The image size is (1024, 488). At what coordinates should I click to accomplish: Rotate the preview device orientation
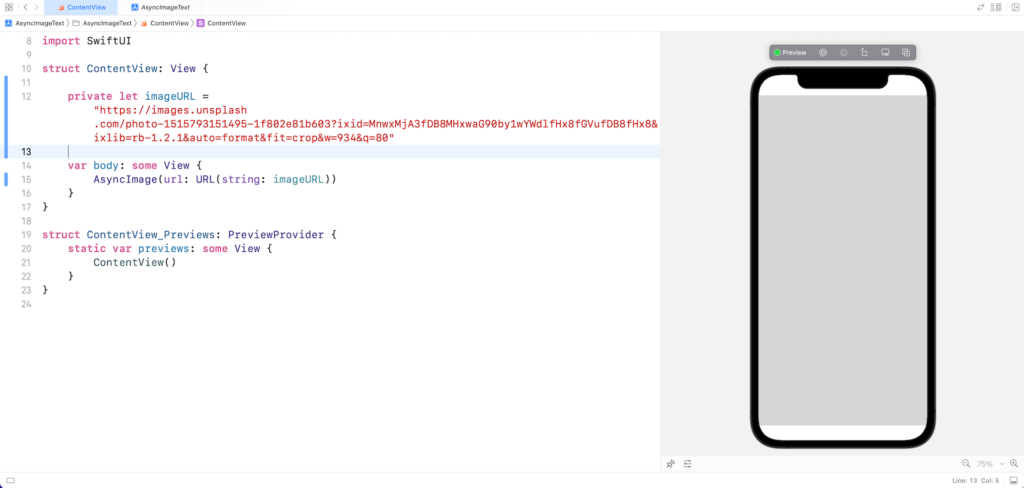[864, 52]
